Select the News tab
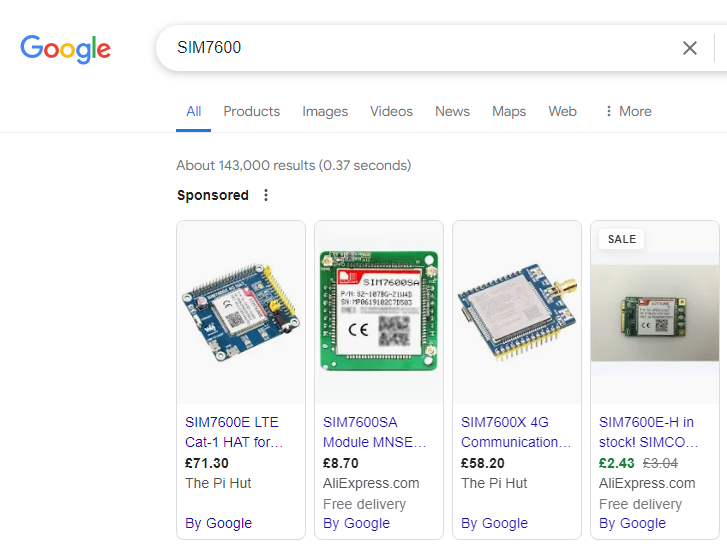The image size is (727, 546). click(452, 111)
